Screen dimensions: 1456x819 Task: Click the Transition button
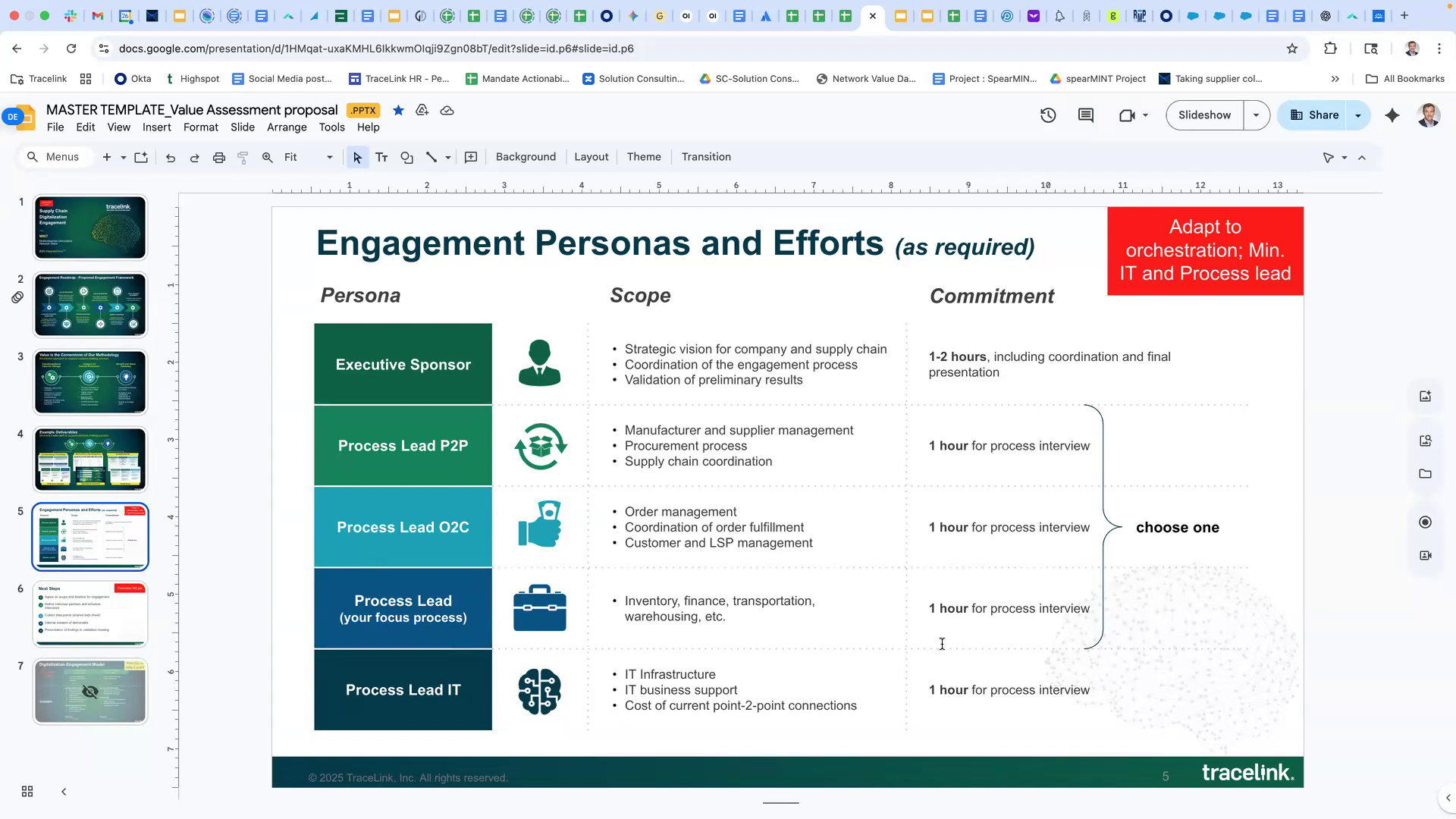click(706, 157)
